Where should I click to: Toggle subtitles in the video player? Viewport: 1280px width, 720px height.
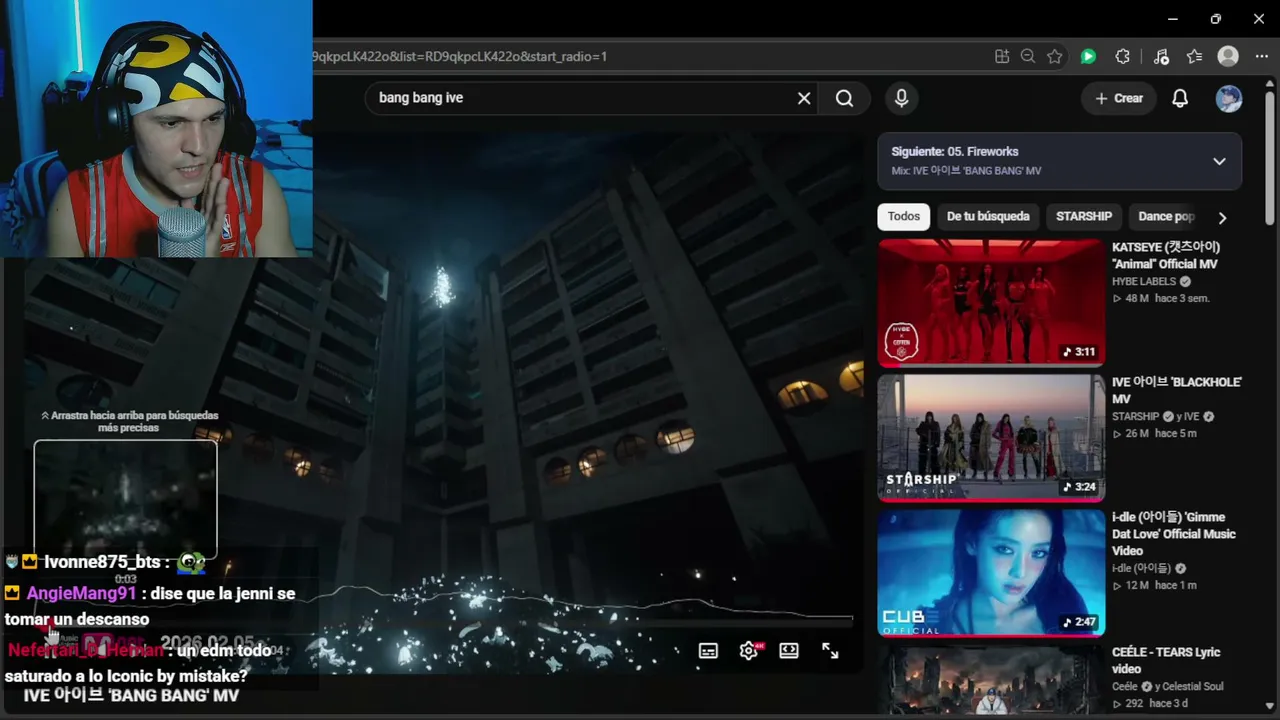708,651
